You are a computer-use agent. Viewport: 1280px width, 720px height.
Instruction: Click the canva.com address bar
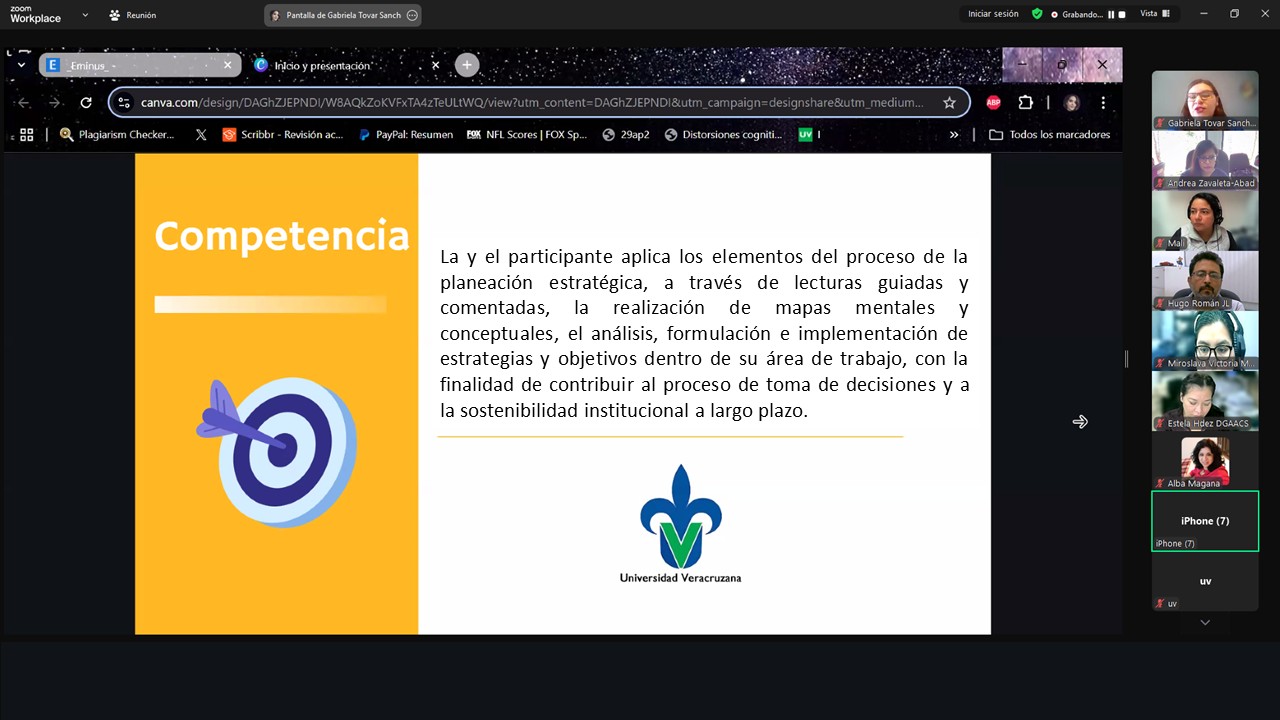530,102
